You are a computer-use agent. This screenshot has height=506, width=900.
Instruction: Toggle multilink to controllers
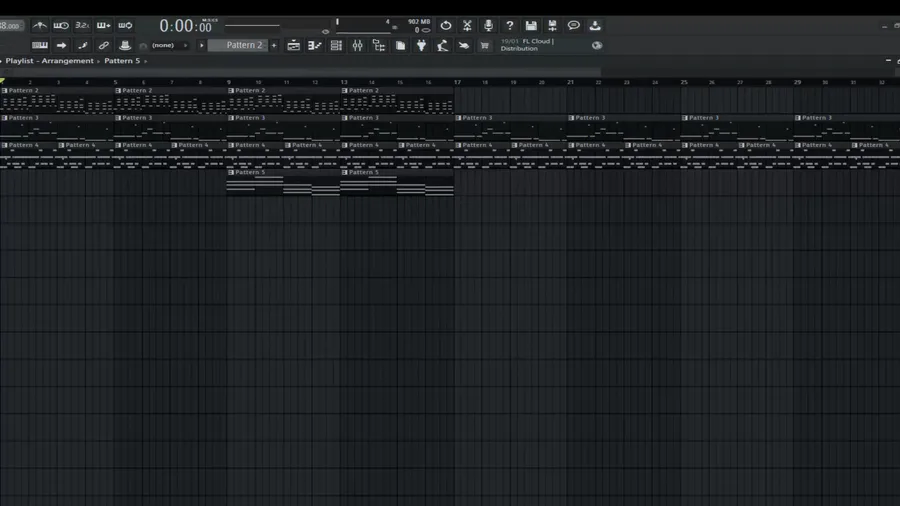pos(103,45)
